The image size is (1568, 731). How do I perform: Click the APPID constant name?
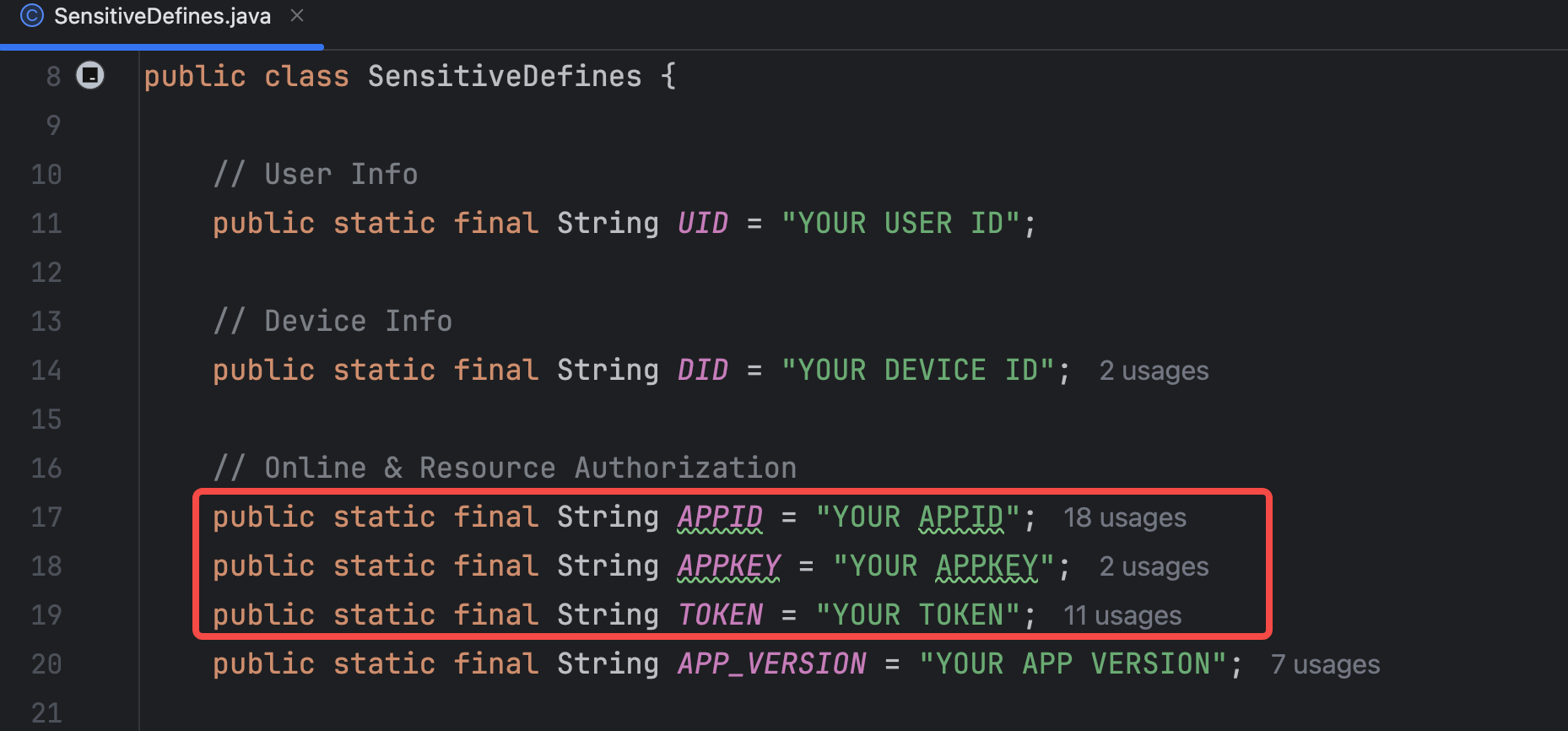[x=720, y=517]
